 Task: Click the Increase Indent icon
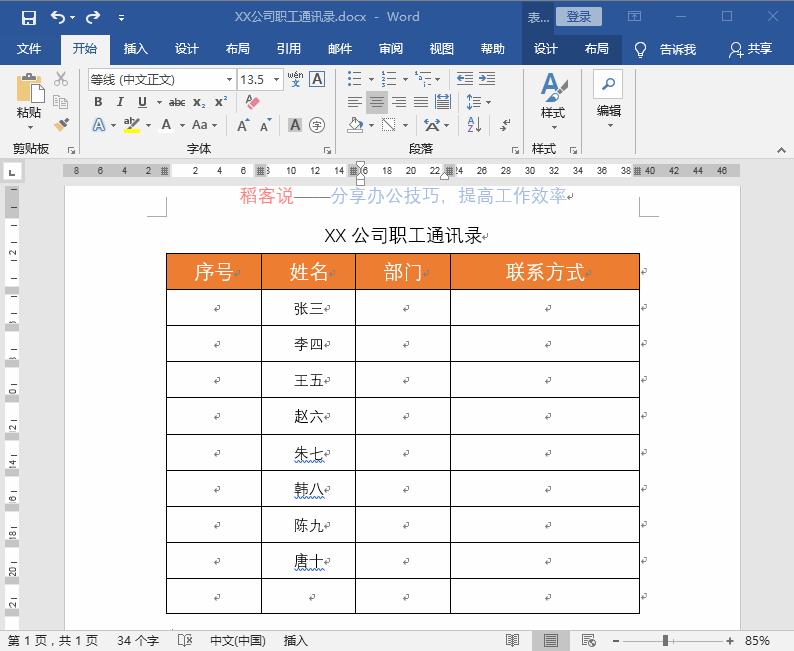(487, 79)
